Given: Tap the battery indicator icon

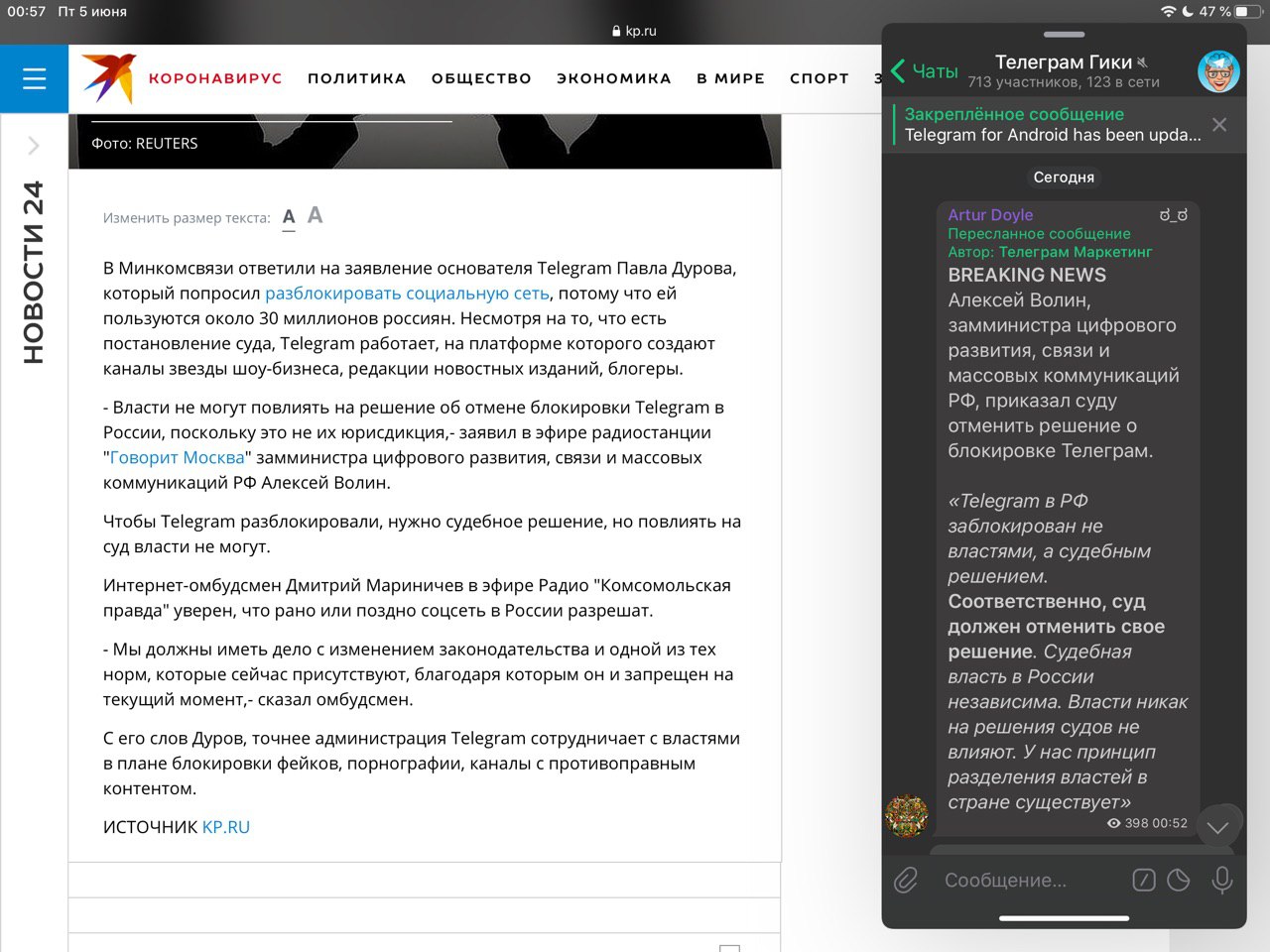Looking at the screenshot, I should click(x=1248, y=12).
